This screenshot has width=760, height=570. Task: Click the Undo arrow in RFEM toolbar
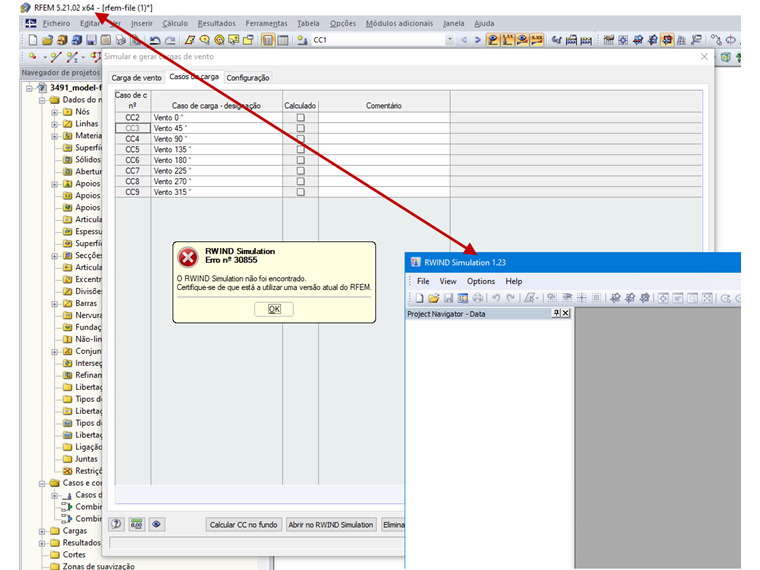pos(155,40)
